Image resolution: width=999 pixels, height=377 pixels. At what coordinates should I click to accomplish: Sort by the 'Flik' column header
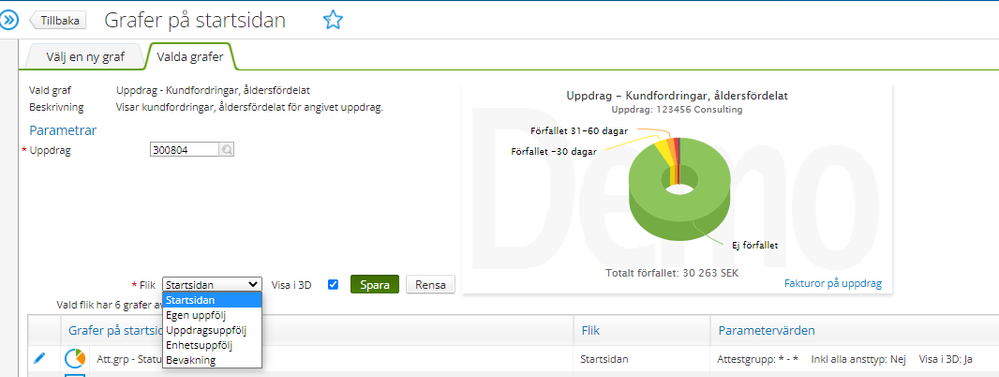[591, 331]
